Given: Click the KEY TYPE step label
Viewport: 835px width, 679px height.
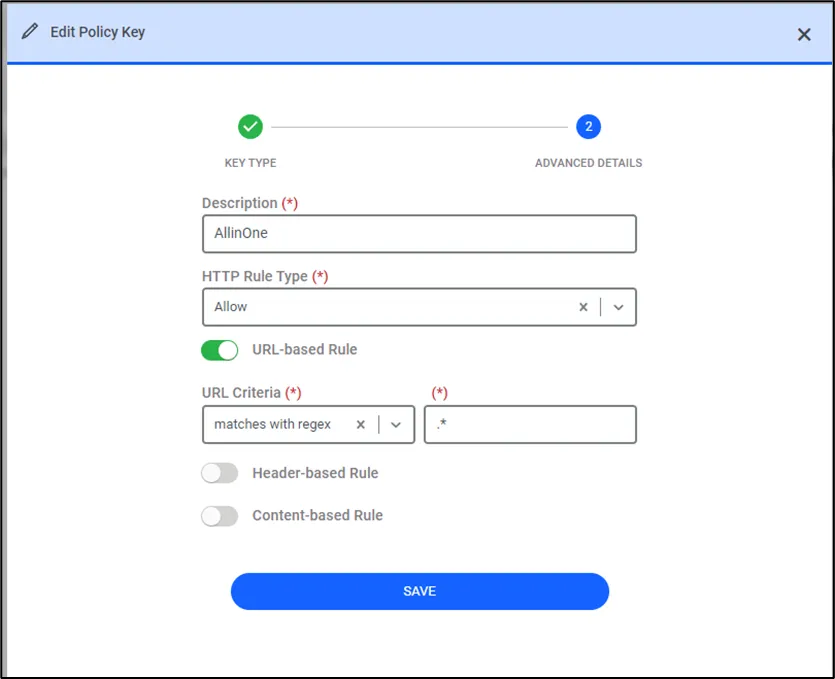Looking at the screenshot, I should tap(250, 163).
